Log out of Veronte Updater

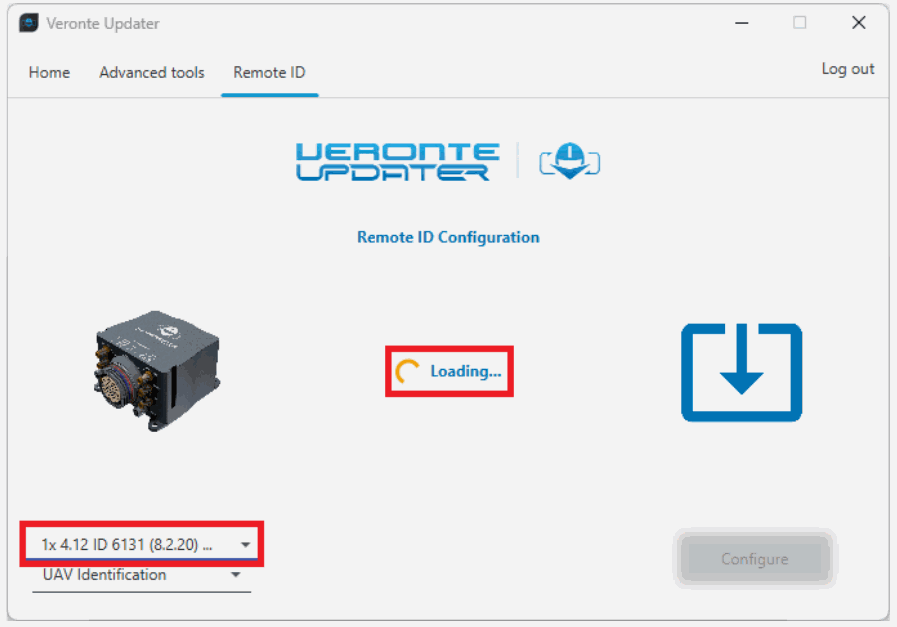pos(847,69)
